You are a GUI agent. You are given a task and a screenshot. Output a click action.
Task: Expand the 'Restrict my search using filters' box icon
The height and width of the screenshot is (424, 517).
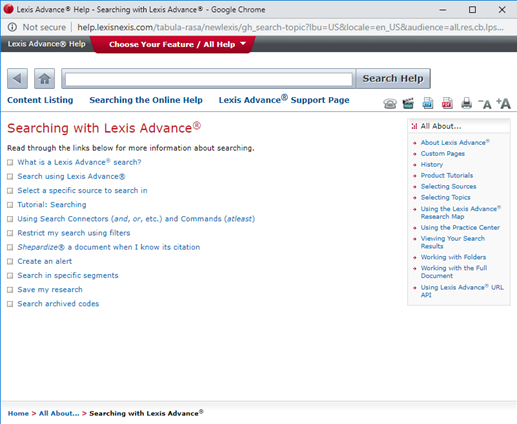[10, 233]
